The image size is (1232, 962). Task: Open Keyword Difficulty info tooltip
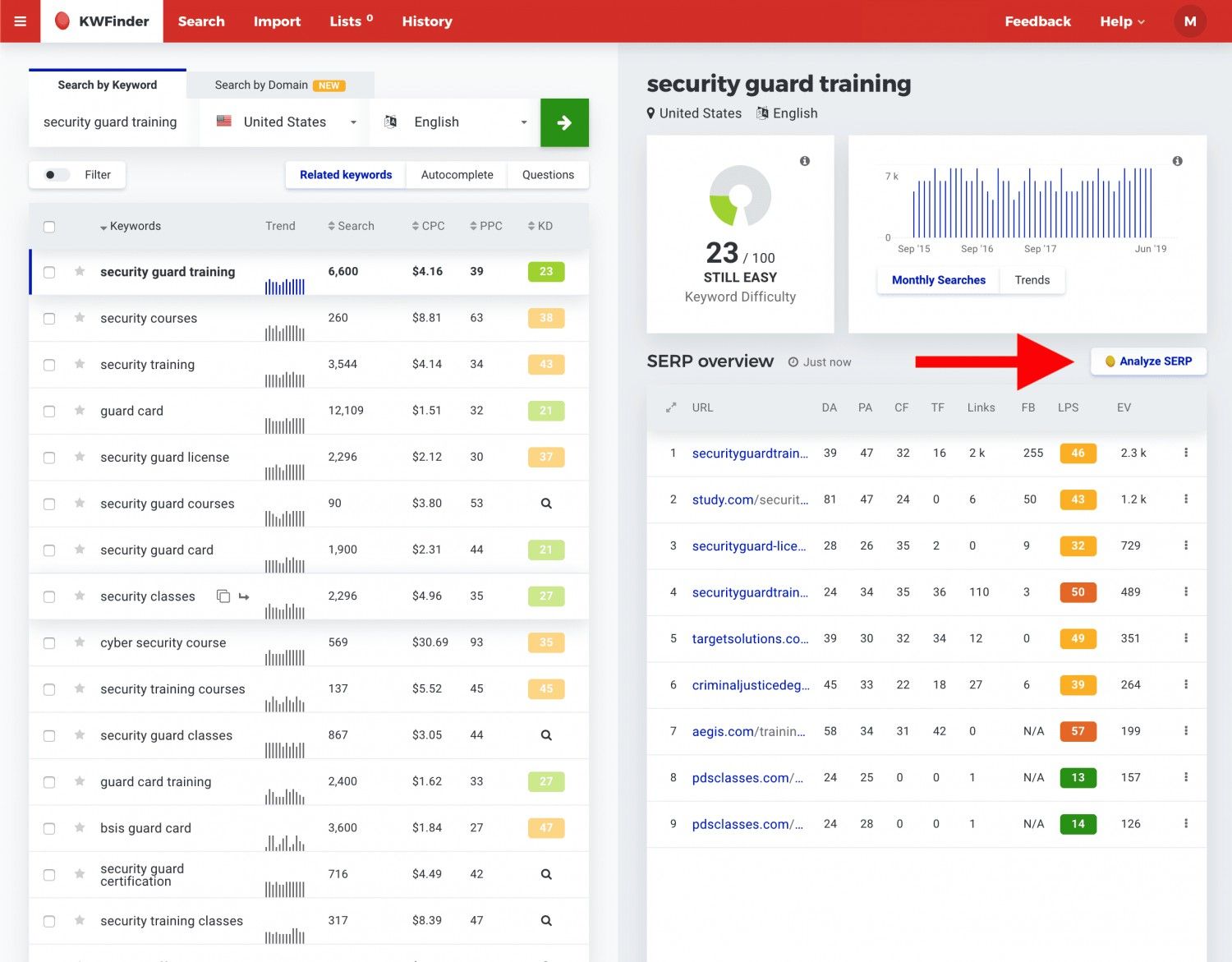[x=805, y=161]
